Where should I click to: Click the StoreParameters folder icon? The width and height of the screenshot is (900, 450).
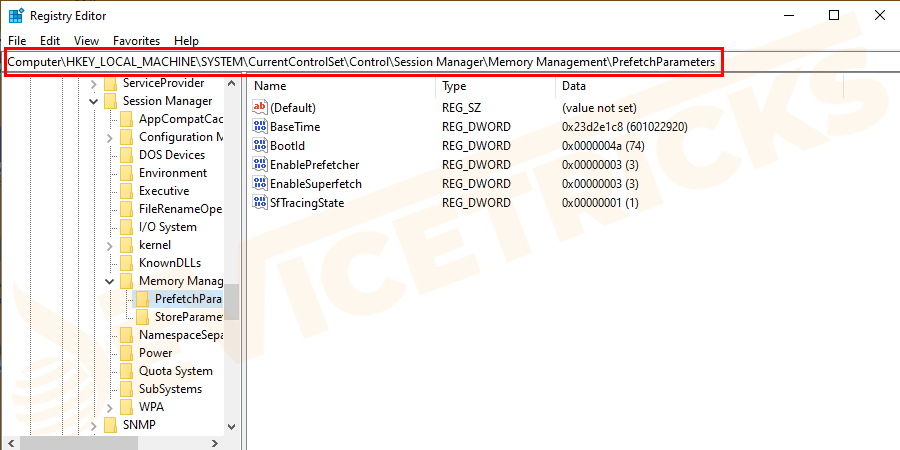(x=143, y=317)
